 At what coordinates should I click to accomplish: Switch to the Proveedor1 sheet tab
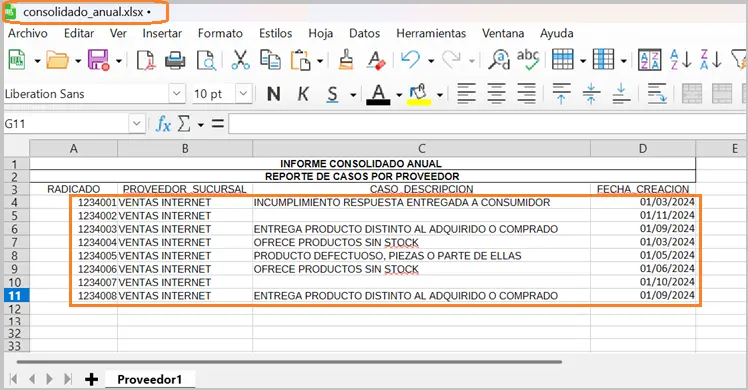(150, 379)
